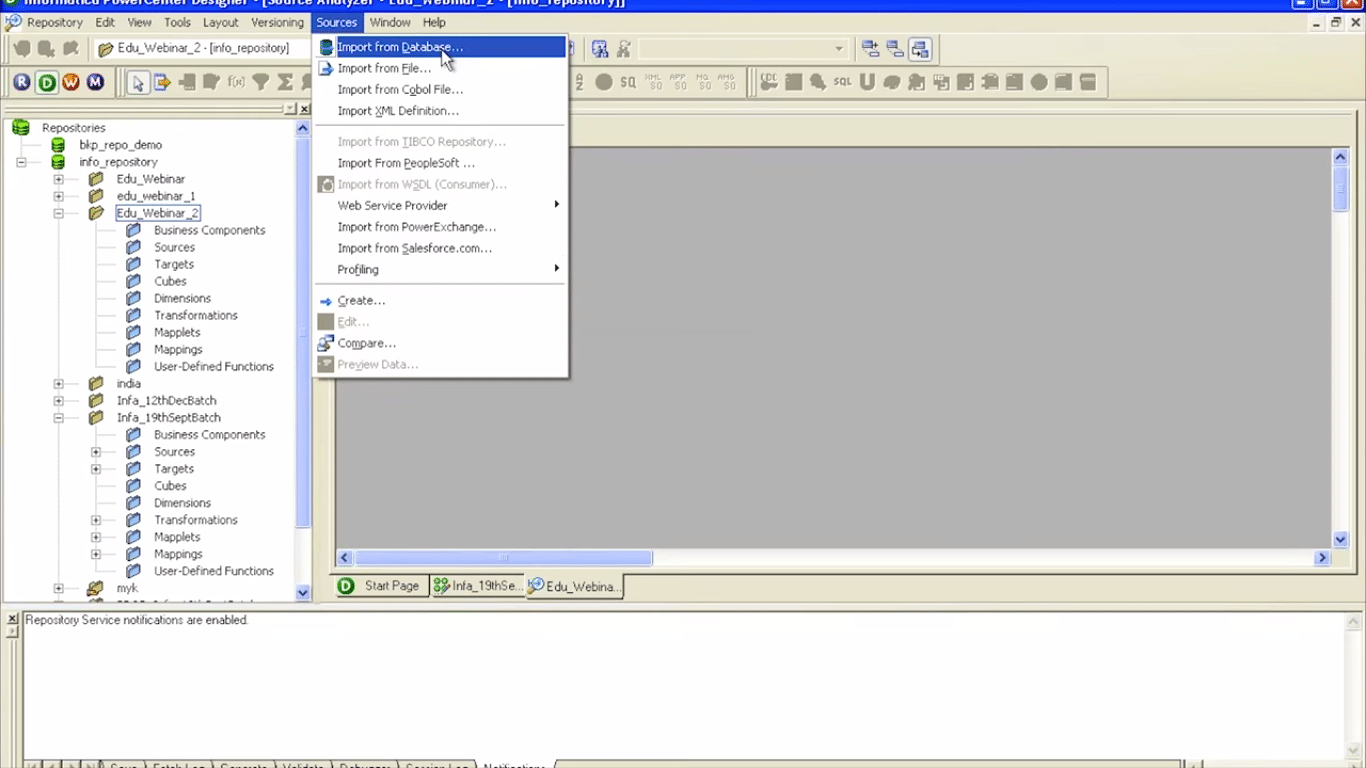Click the XML SQ toolbar icon
This screenshot has width=1366, height=768.
click(x=655, y=82)
